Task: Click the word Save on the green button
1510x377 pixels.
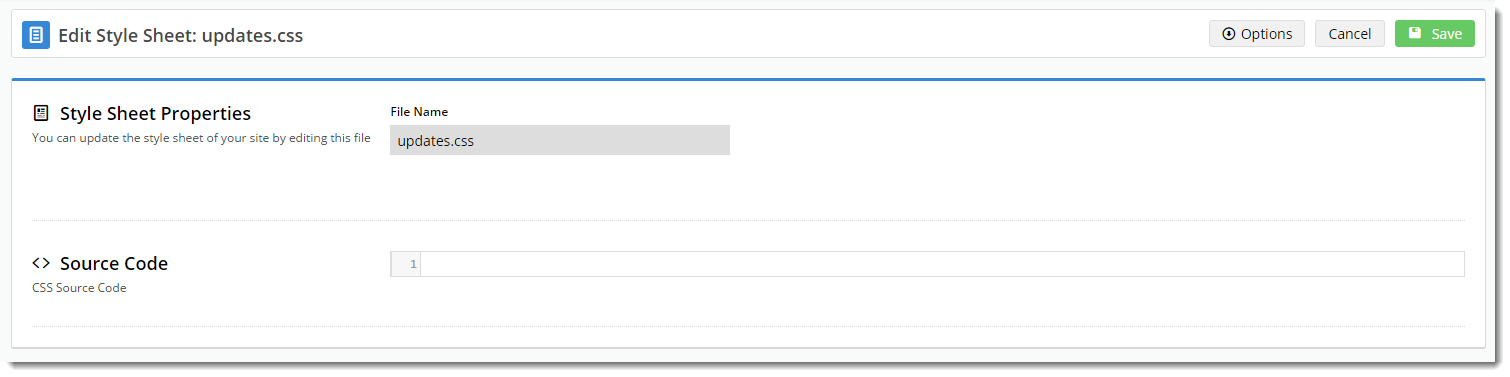Action: pyautogui.click(x=1446, y=34)
